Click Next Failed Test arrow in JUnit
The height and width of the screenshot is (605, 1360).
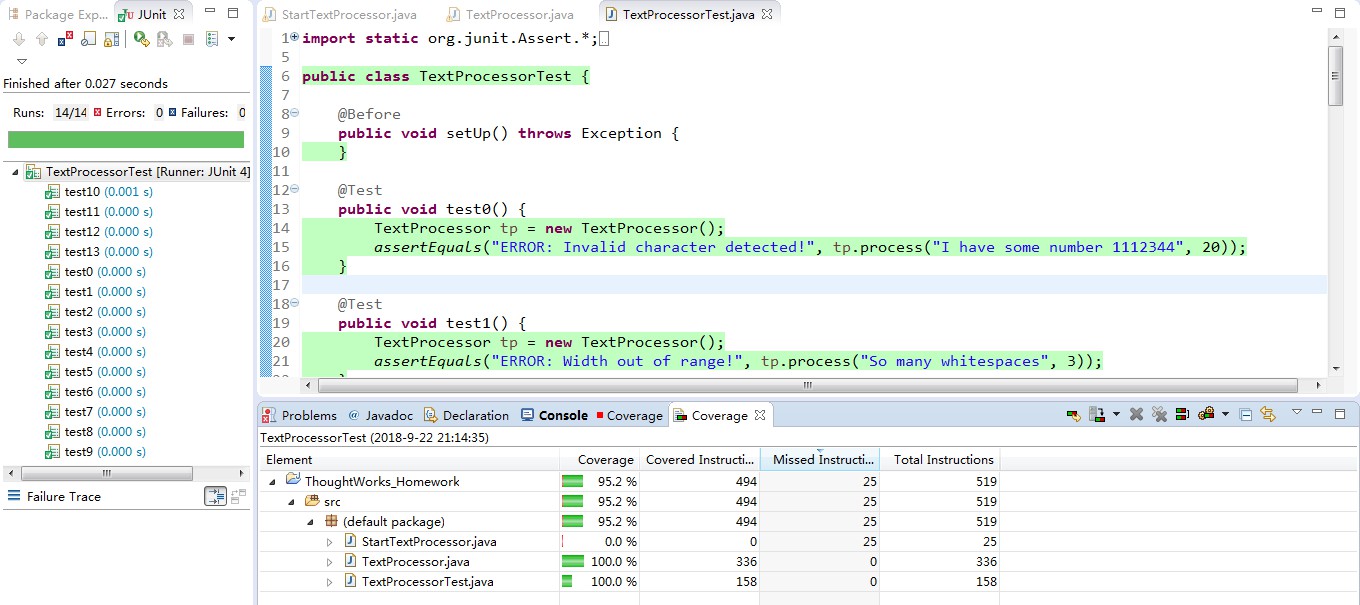[x=19, y=39]
